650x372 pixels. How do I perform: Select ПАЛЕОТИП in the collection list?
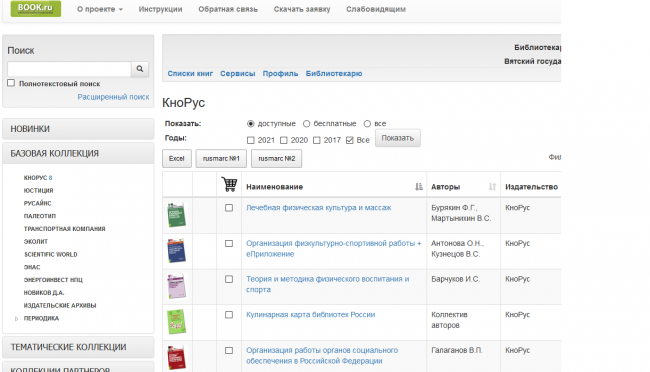pos(40,216)
